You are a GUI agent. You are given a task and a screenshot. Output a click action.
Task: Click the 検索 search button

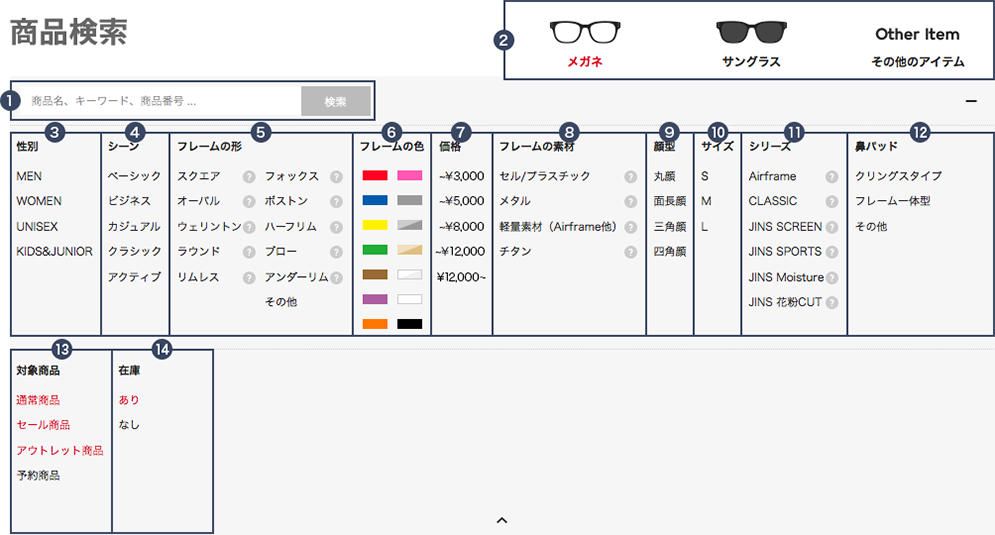(x=336, y=101)
